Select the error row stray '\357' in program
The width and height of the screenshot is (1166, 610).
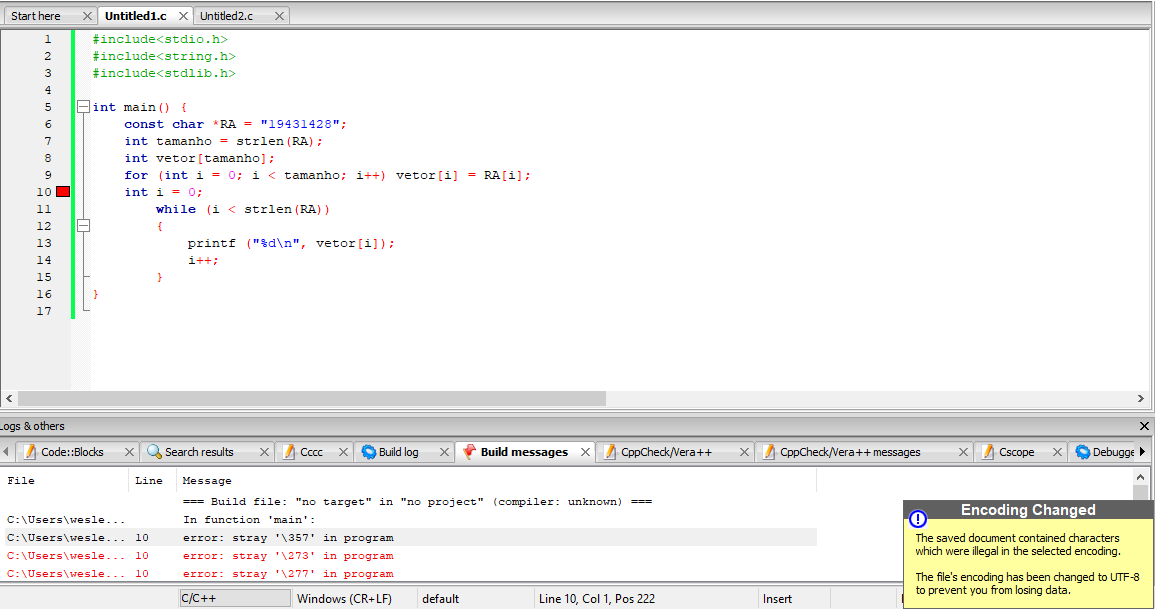[409, 538]
